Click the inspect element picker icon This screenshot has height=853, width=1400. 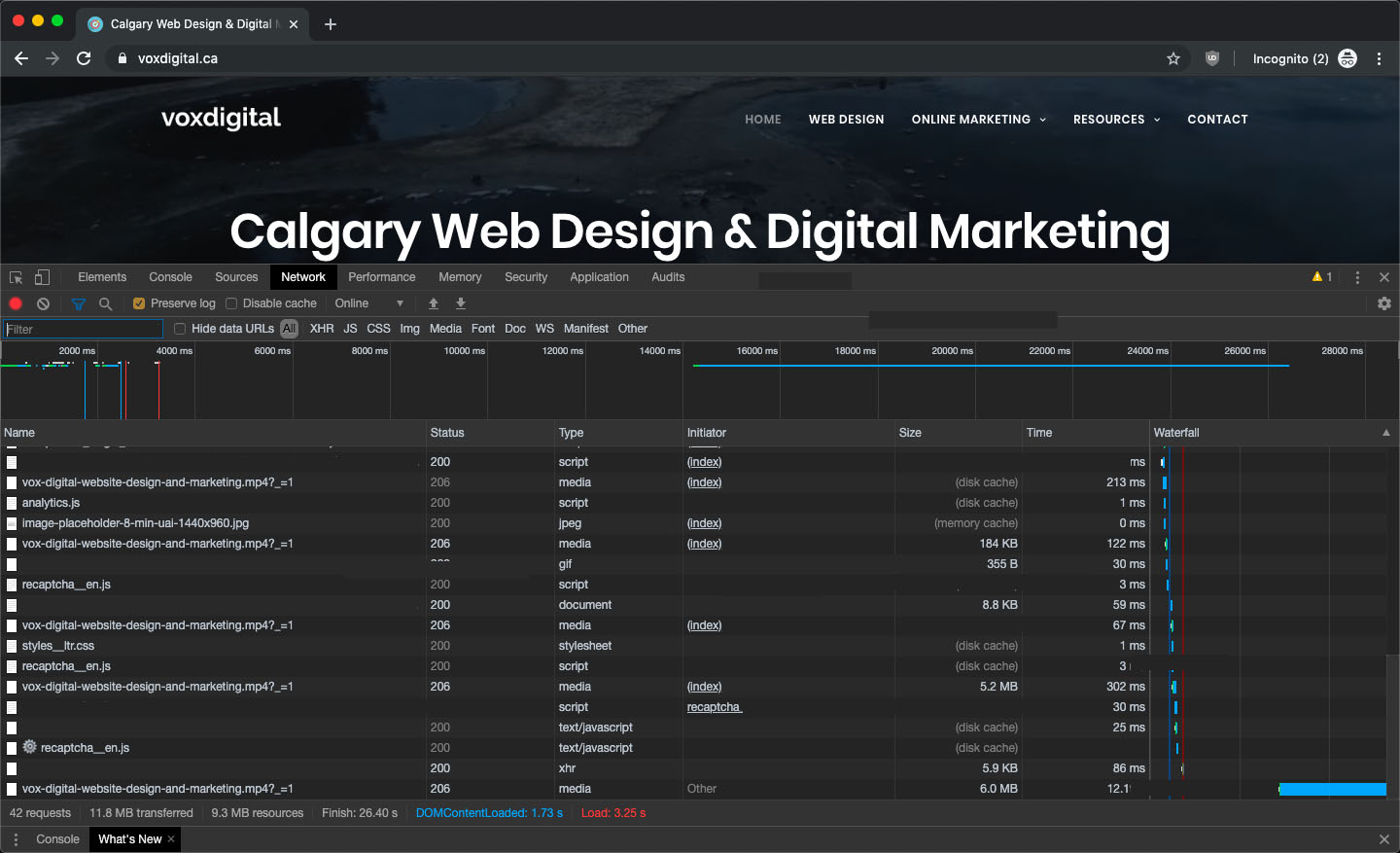(16, 277)
